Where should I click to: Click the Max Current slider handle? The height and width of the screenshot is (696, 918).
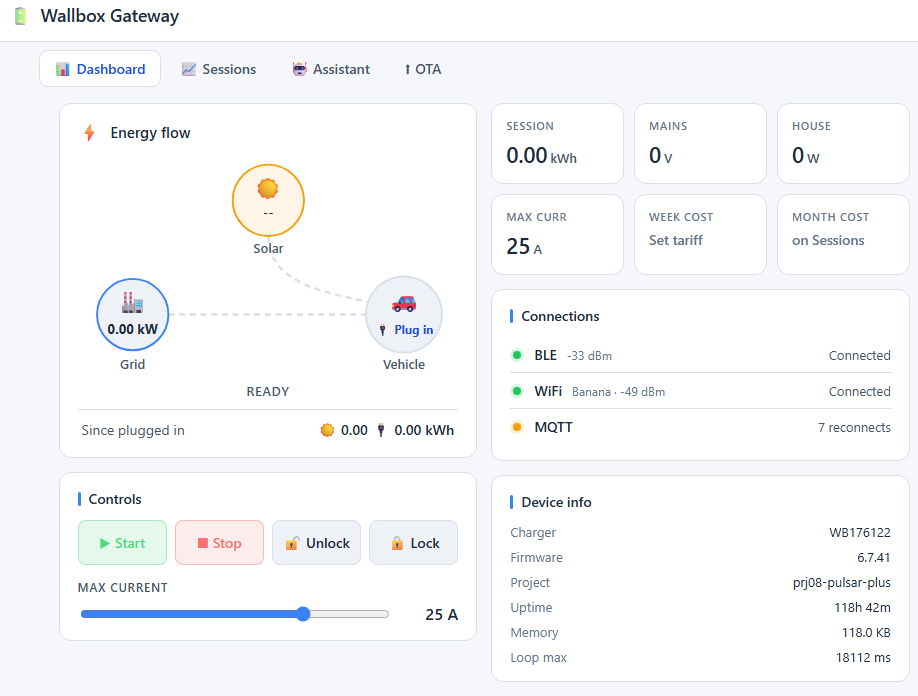click(303, 613)
